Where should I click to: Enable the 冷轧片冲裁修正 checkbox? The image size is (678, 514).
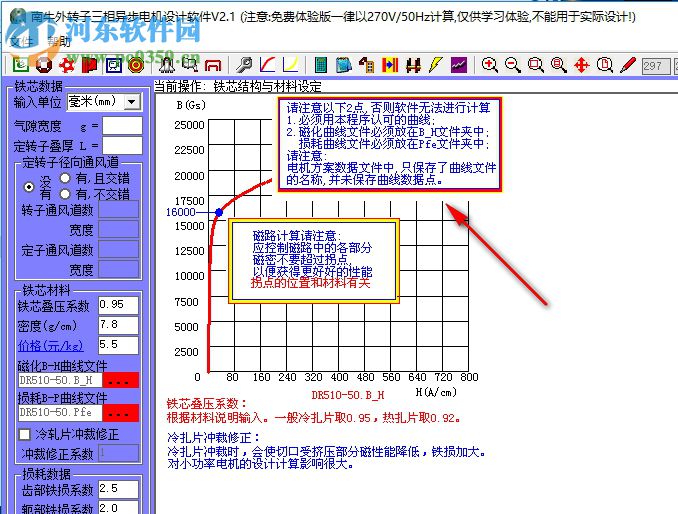pyautogui.click(x=25, y=434)
